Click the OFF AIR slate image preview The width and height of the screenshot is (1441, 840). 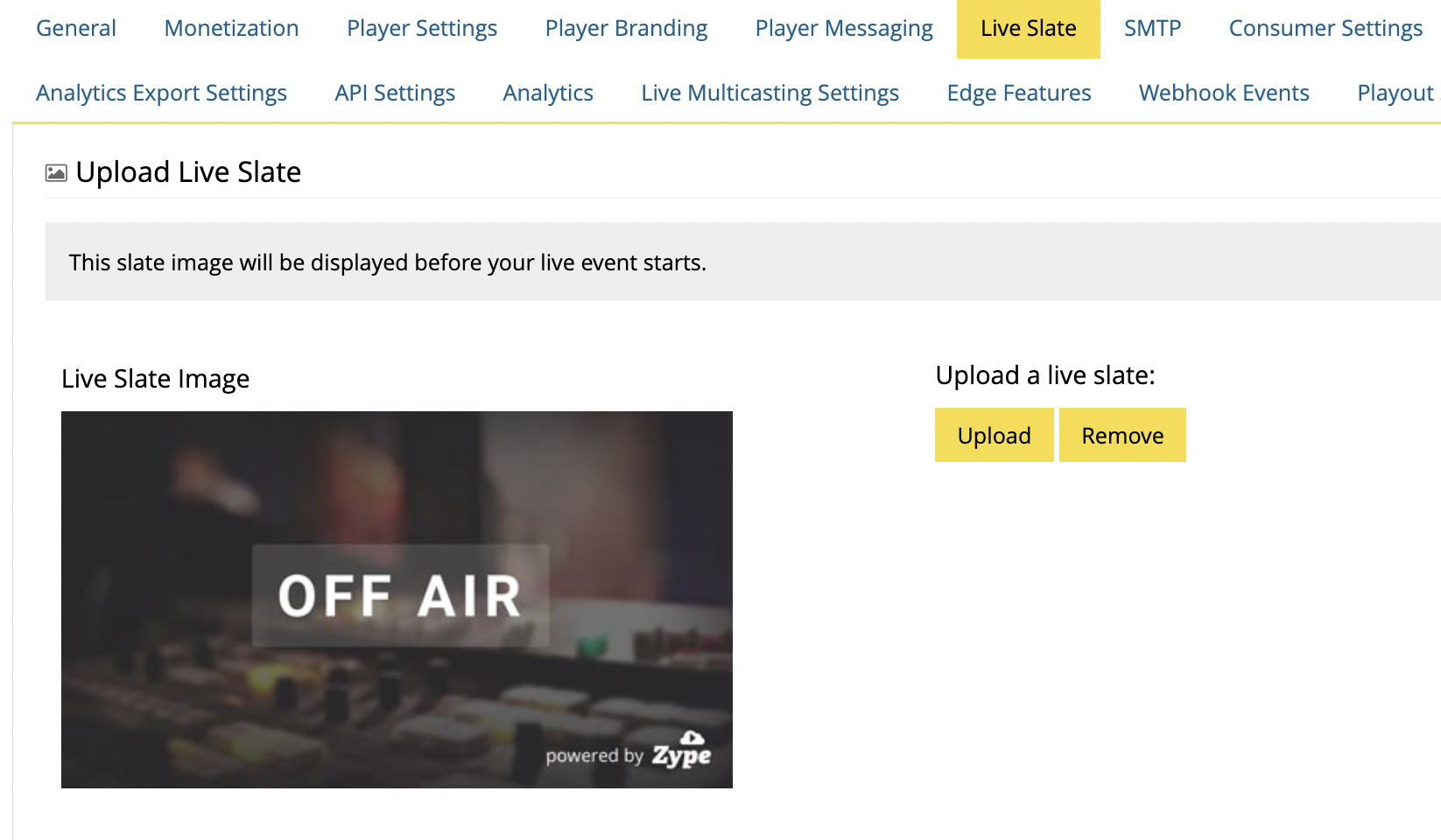pyautogui.click(x=397, y=599)
